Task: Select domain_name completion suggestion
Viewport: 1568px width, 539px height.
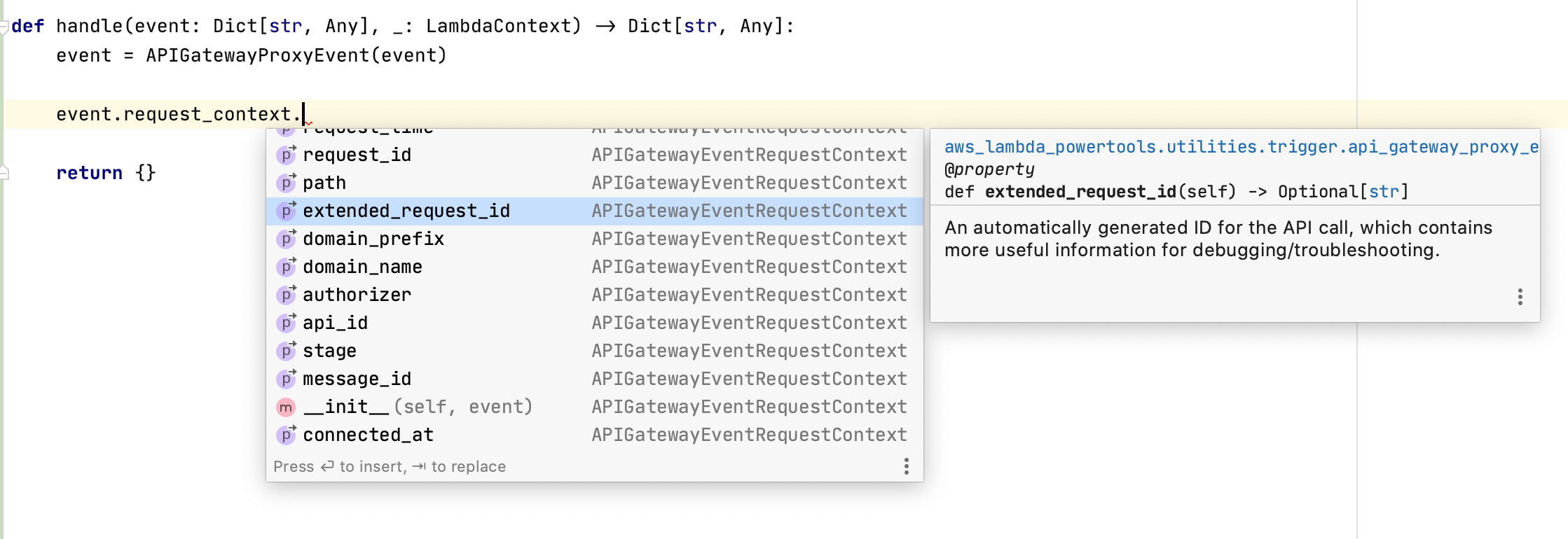Action: pyautogui.click(x=362, y=267)
